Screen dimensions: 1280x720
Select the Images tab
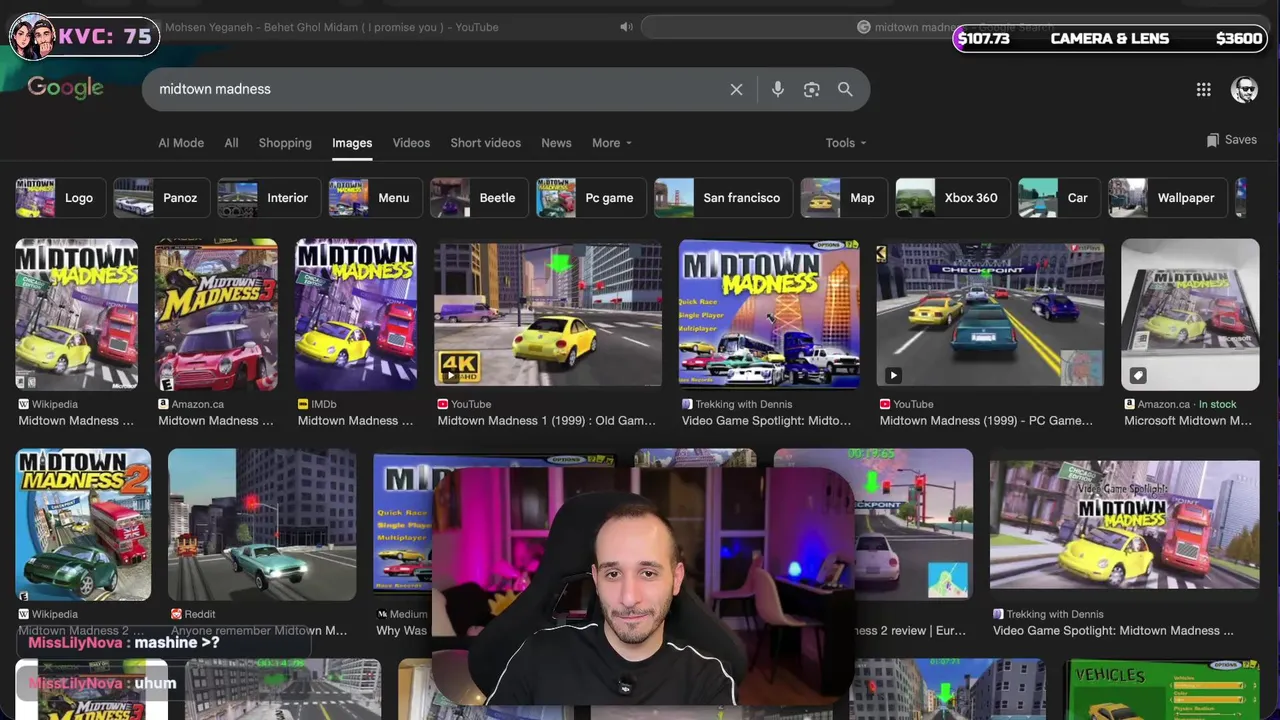[352, 143]
